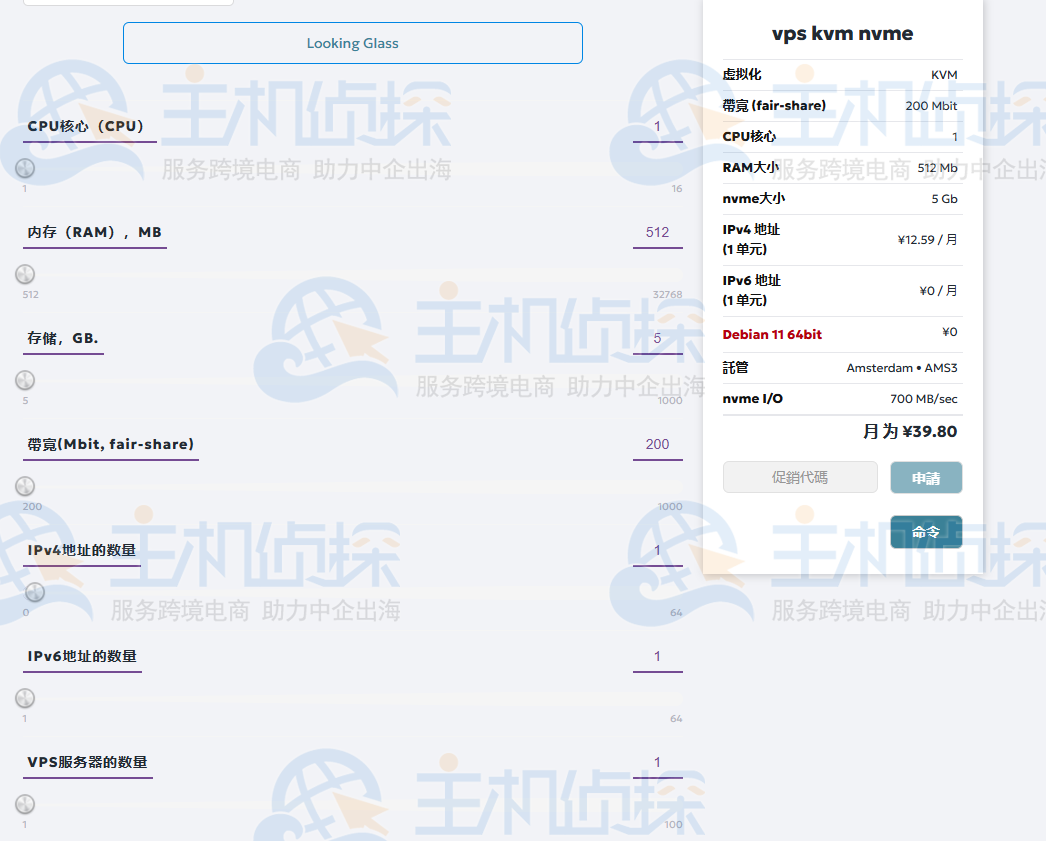Click the IPv6 address count slider handle
The image size is (1046, 841).
pyautogui.click(x=26, y=699)
